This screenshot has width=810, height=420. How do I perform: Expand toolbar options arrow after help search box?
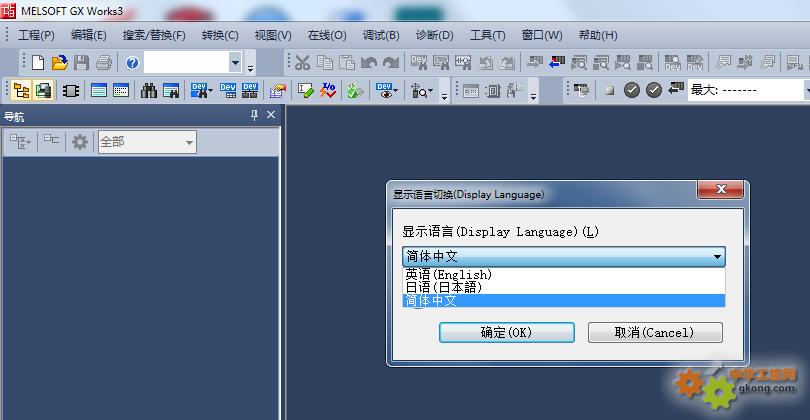point(251,67)
